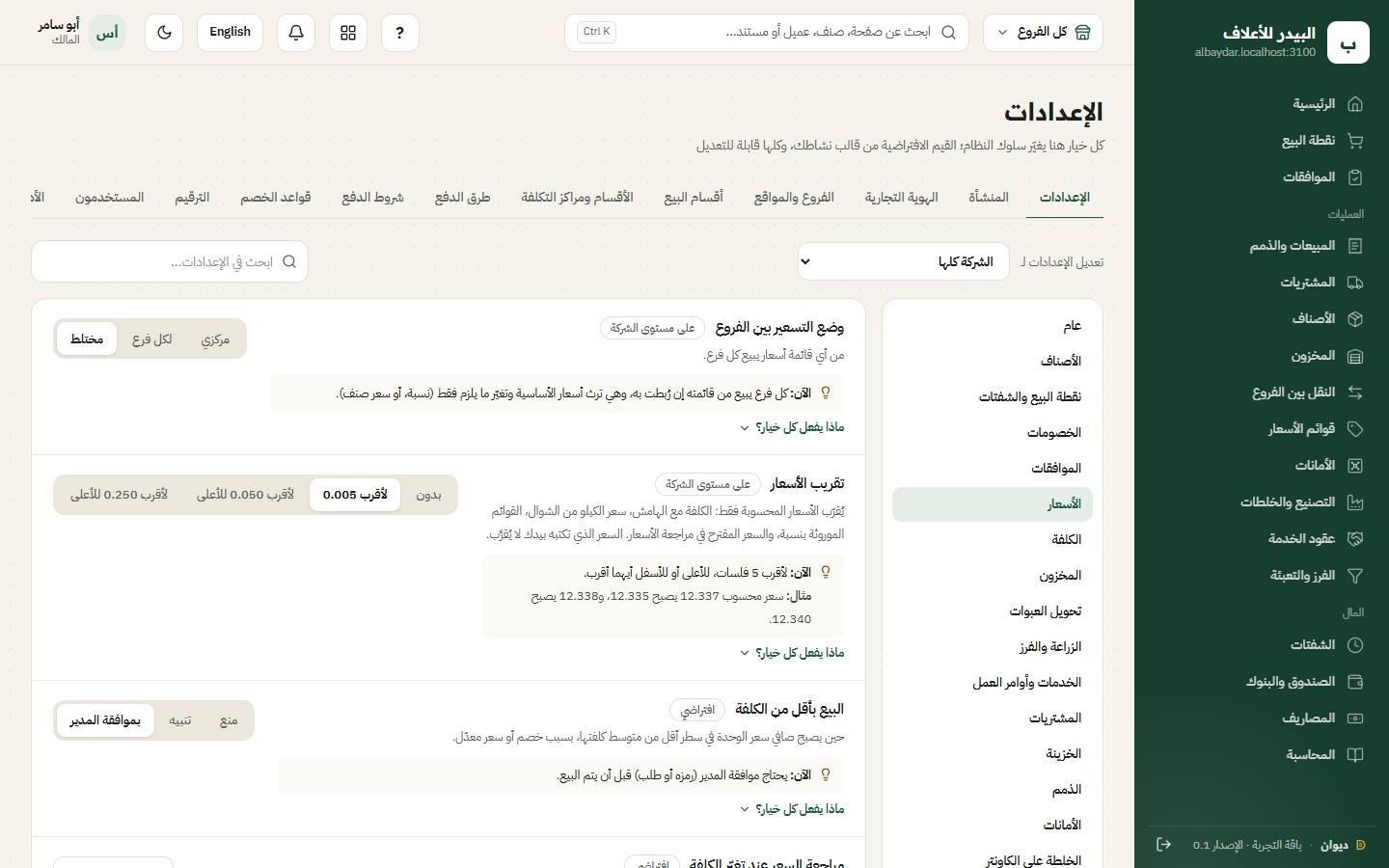
Task: Open نقطة البيع والشفتات settings category
Action: click(992, 397)
